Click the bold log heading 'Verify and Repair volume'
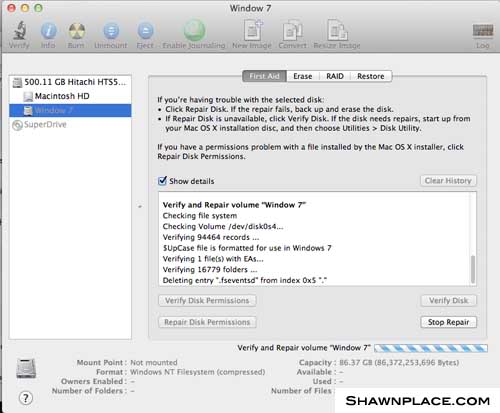Screen dimensions: 500x413 tap(234, 205)
